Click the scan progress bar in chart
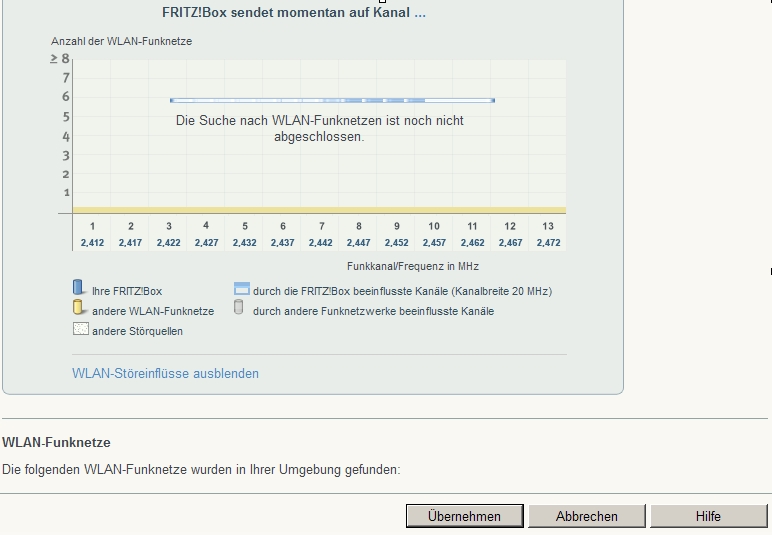772x535 pixels. pyautogui.click(x=332, y=100)
